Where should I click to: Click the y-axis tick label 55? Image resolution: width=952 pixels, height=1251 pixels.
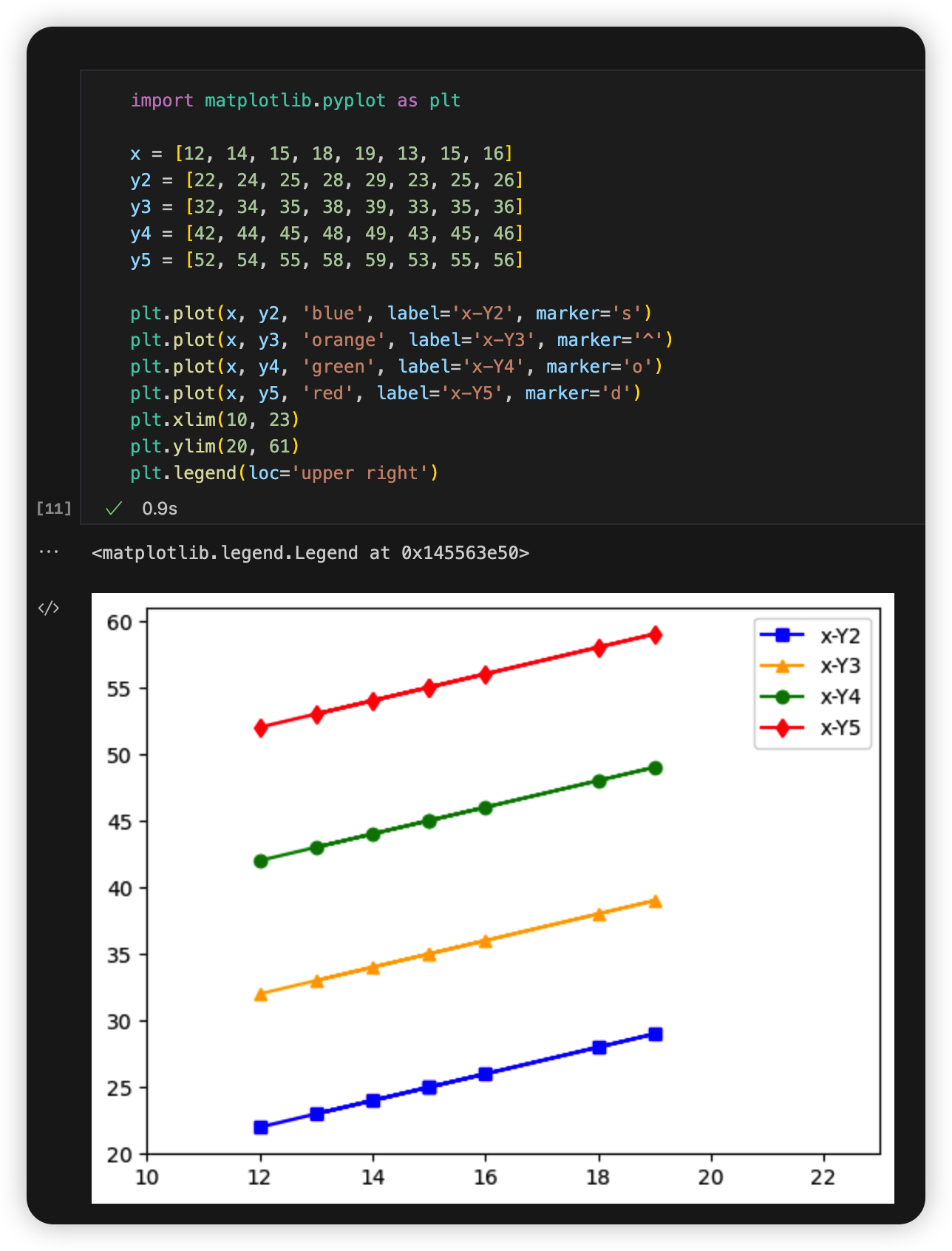(120, 689)
